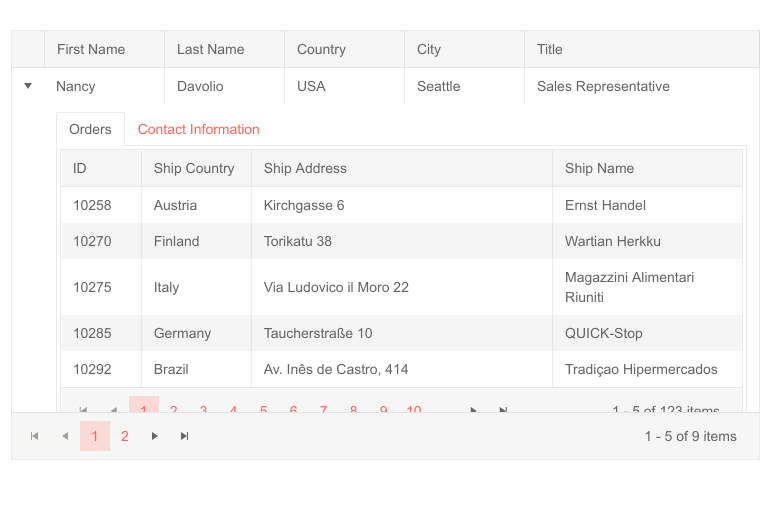The image size is (770, 520).
Task: Click the 'Ernst Handel' ship name cell
Action: tap(647, 205)
